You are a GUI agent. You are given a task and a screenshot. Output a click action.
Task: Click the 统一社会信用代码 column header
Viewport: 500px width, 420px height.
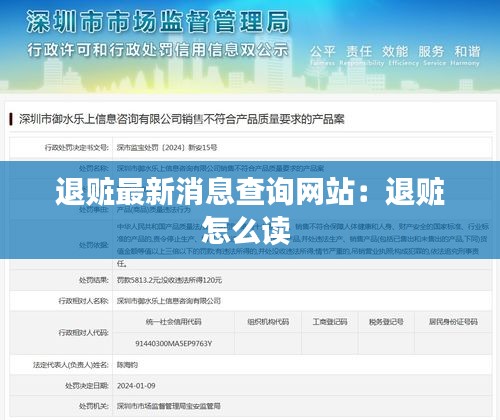point(173,322)
